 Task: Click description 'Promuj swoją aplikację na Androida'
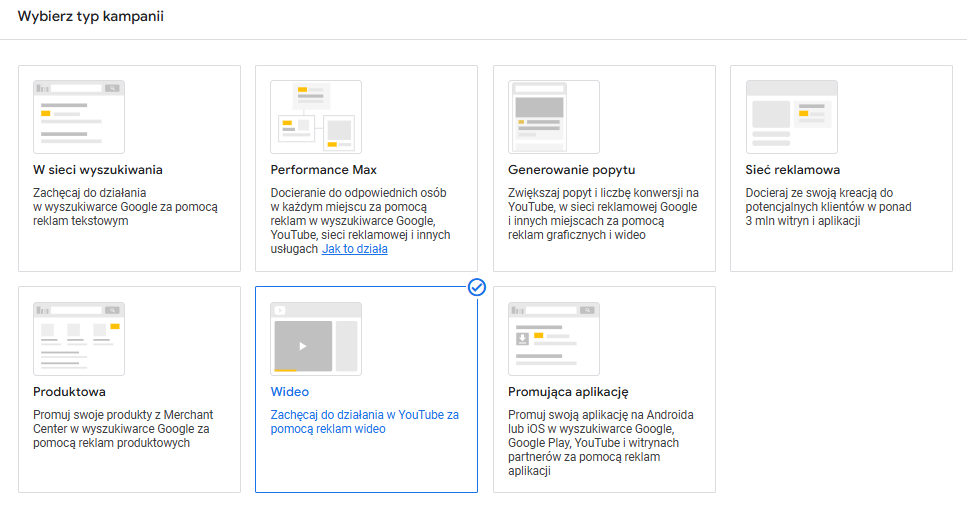[601, 443]
